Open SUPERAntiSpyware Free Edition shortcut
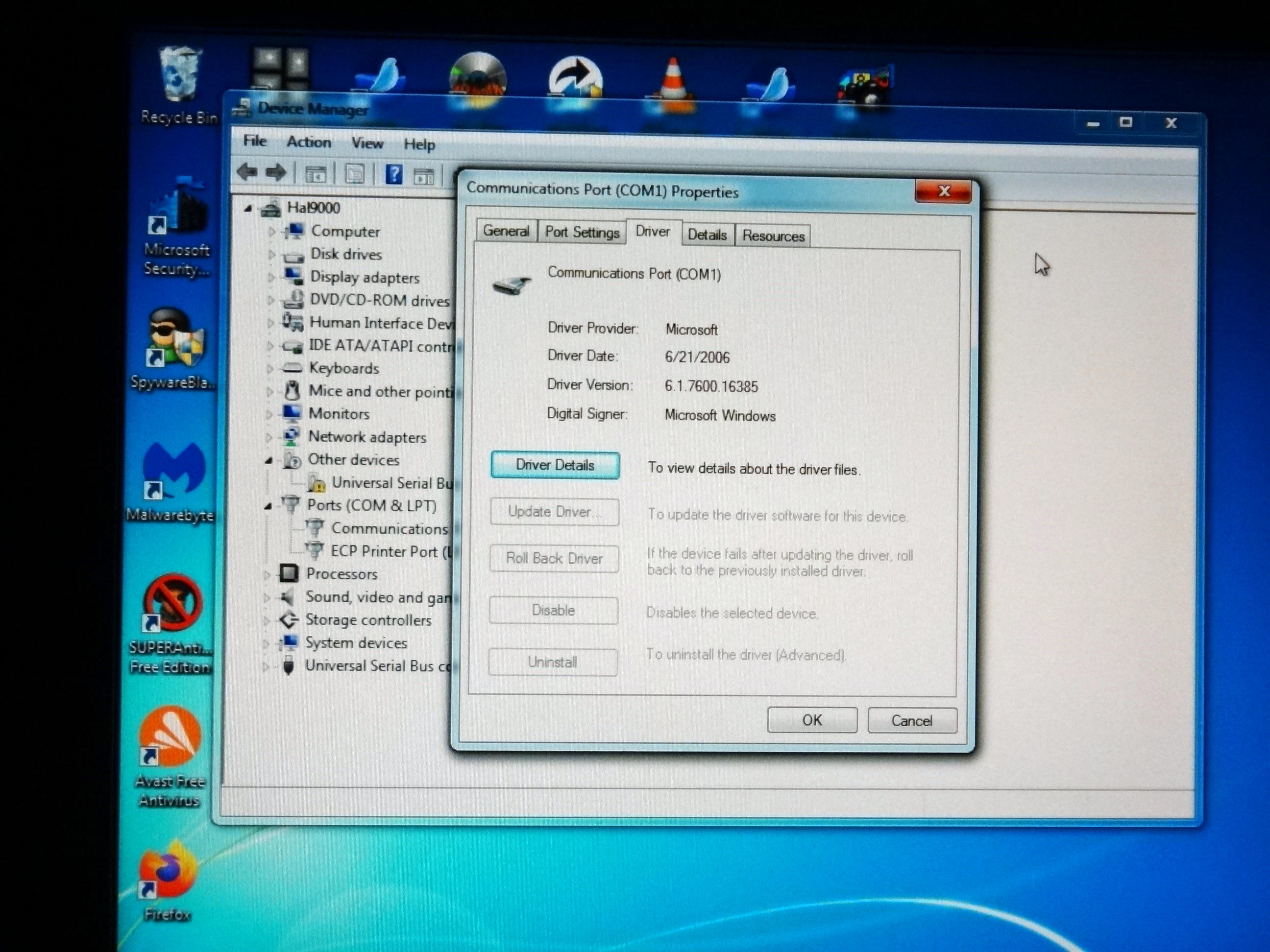 [x=171, y=624]
